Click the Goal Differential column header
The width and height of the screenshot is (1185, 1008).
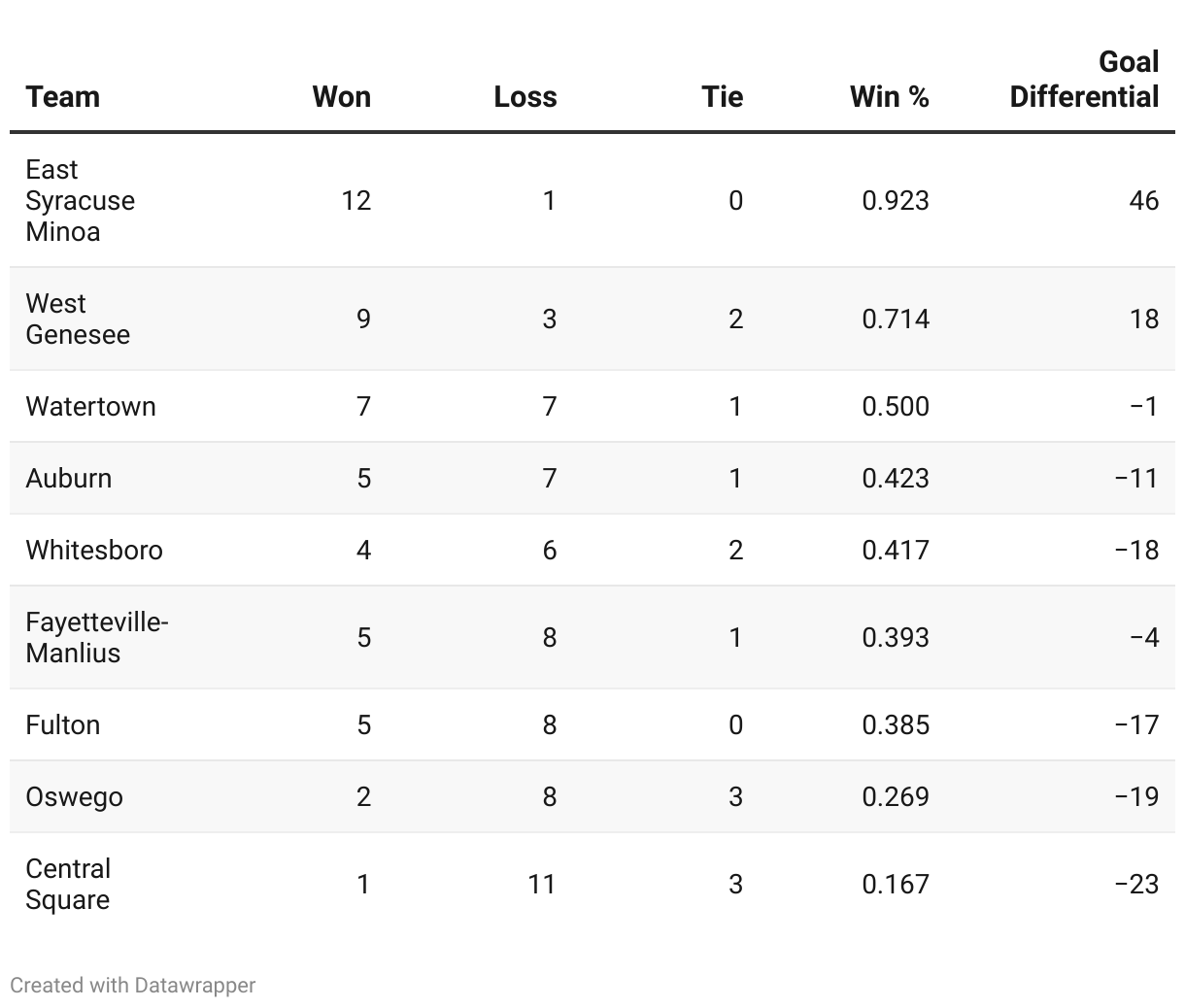[1084, 80]
